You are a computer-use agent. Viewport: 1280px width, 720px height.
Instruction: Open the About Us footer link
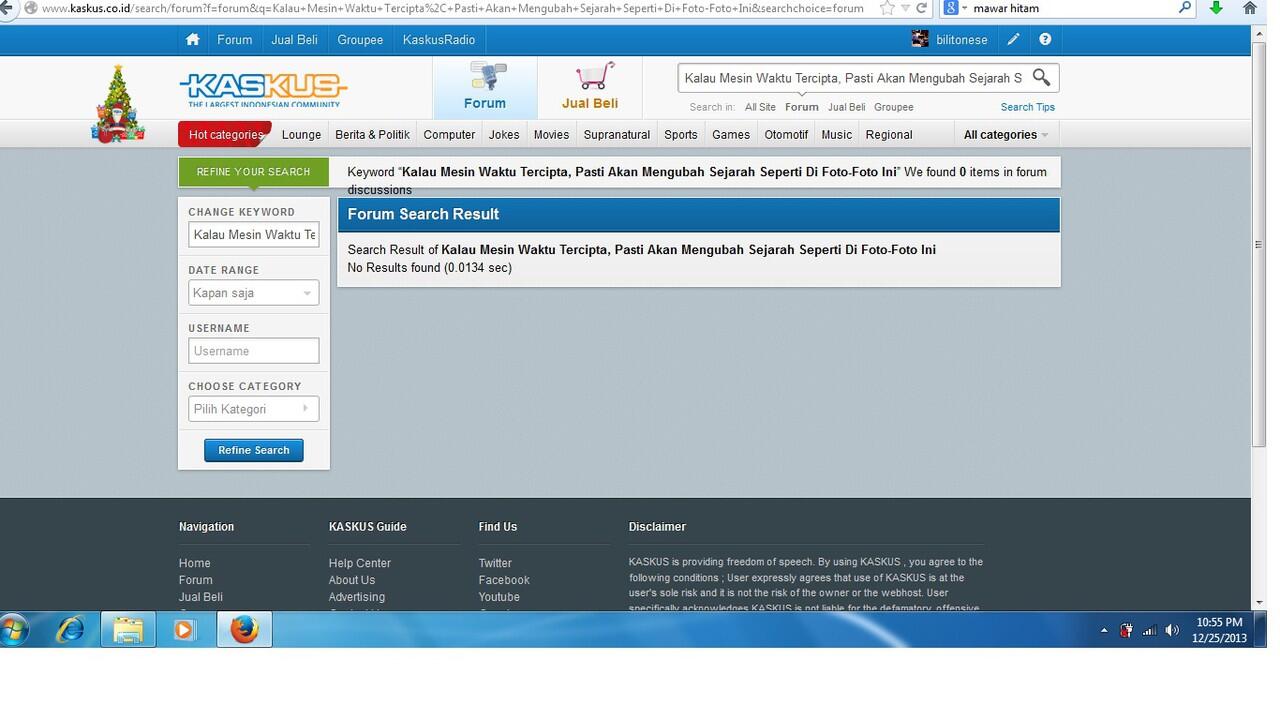click(x=352, y=580)
